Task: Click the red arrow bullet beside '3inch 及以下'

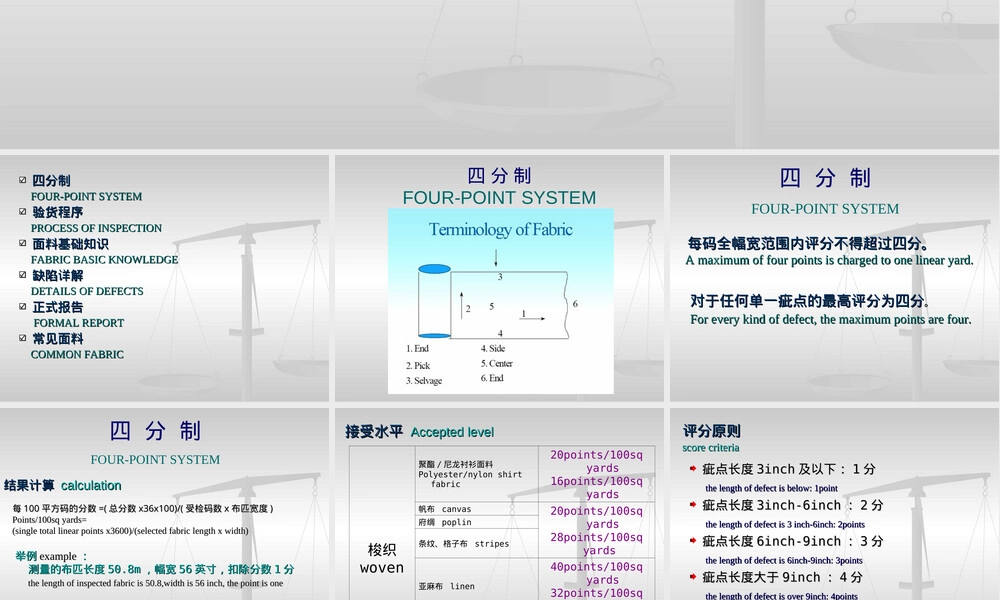Action: click(693, 469)
